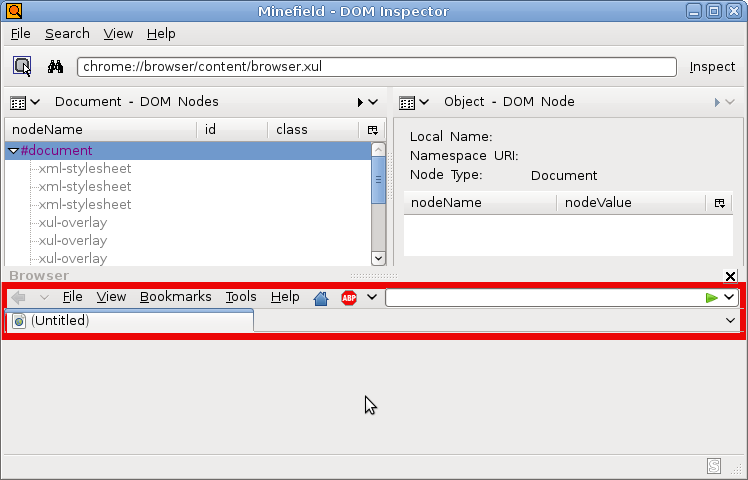Image resolution: width=748 pixels, height=480 pixels.
Task: Click the 'Local Name:' label
Action: (451, 137)
